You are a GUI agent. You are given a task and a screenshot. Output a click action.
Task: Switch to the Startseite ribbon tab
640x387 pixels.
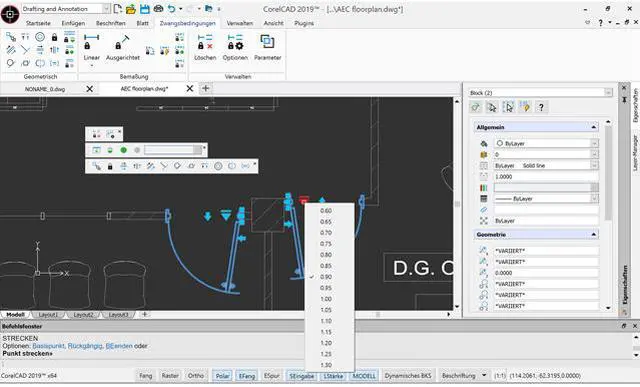point(38,23)
